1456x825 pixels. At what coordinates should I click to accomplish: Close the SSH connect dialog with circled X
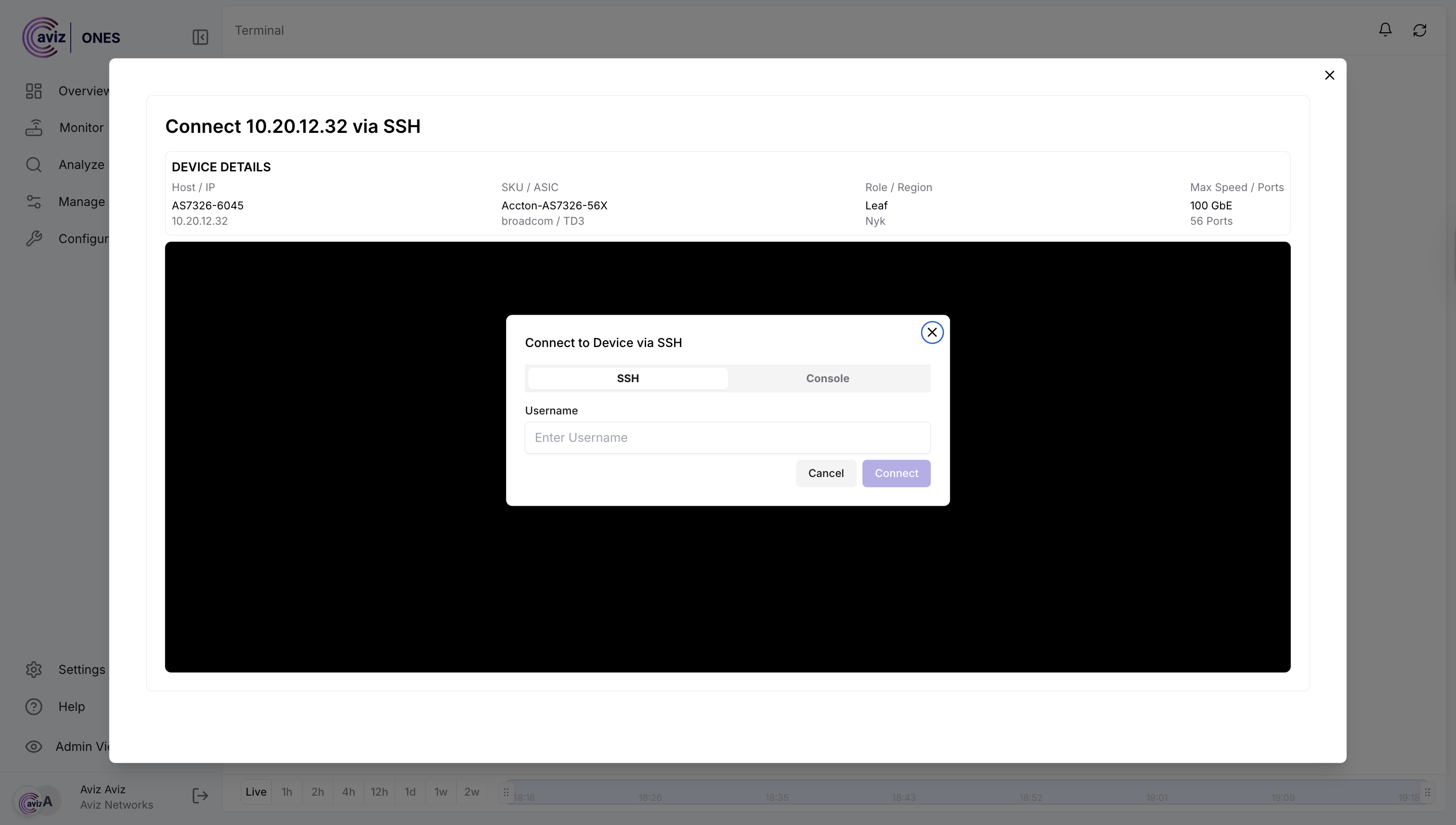[x=932, y=333]
